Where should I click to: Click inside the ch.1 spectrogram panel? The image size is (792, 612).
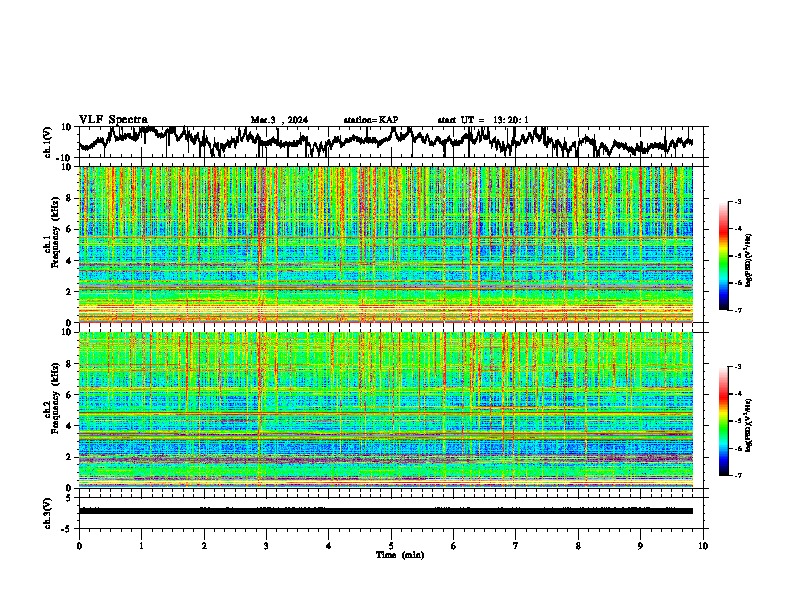(x=385, y=244)
